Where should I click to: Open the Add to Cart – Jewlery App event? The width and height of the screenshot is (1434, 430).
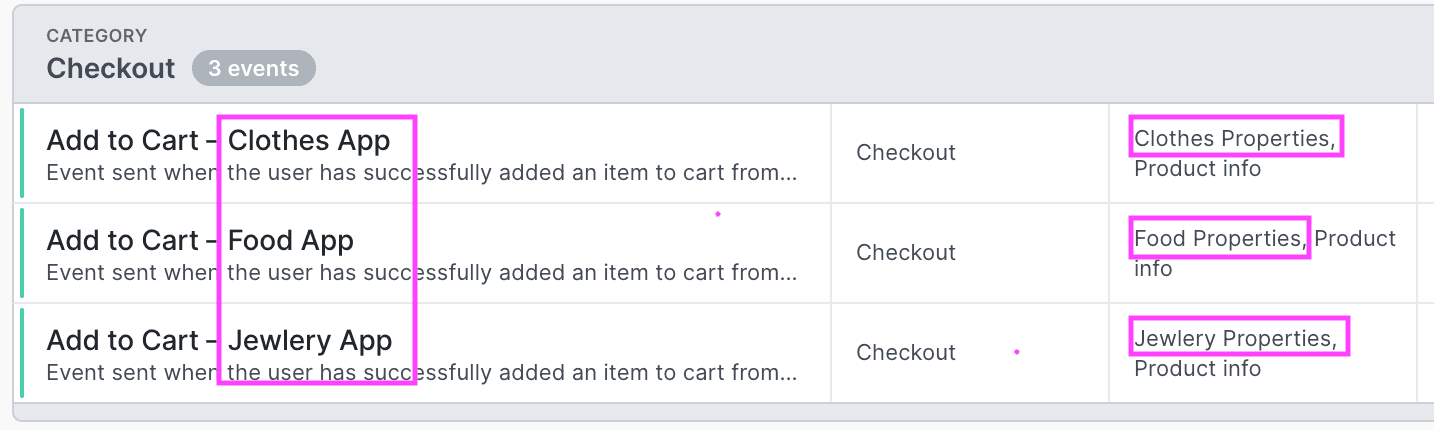coord(219,341)
